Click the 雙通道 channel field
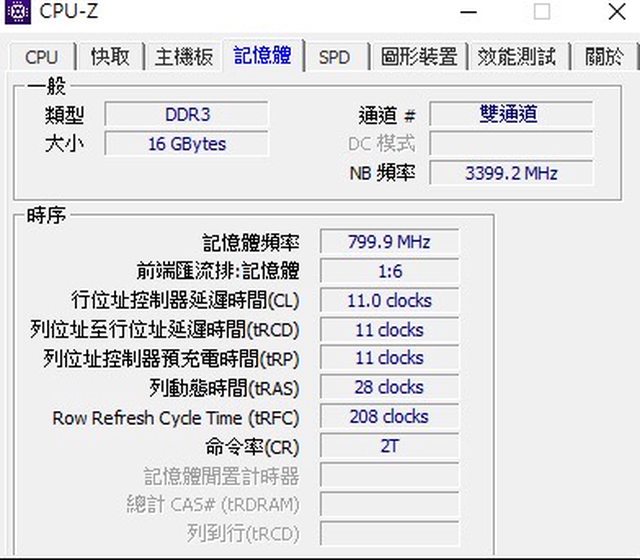Viewport: 640px width, 560px height. [x=511, y=114]
